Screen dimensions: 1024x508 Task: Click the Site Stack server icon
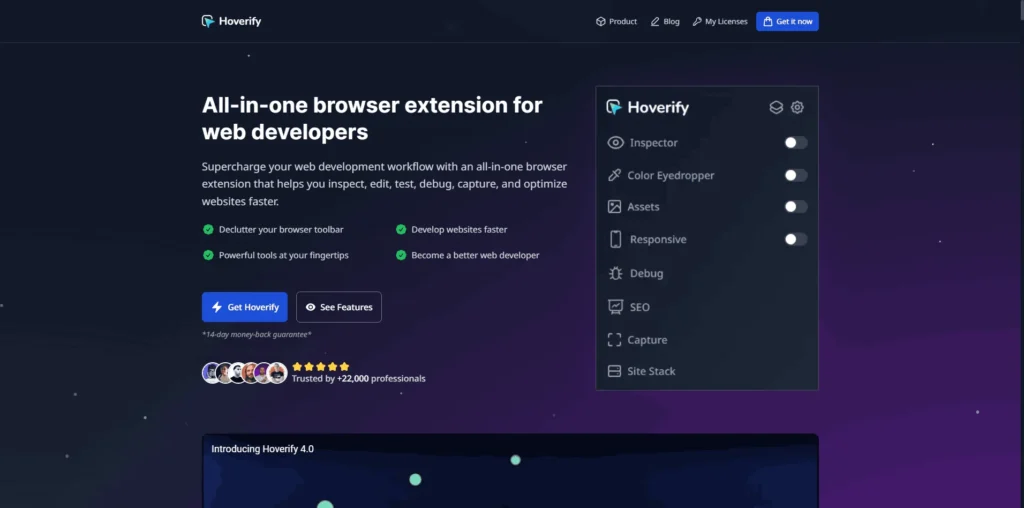(614, 371)
